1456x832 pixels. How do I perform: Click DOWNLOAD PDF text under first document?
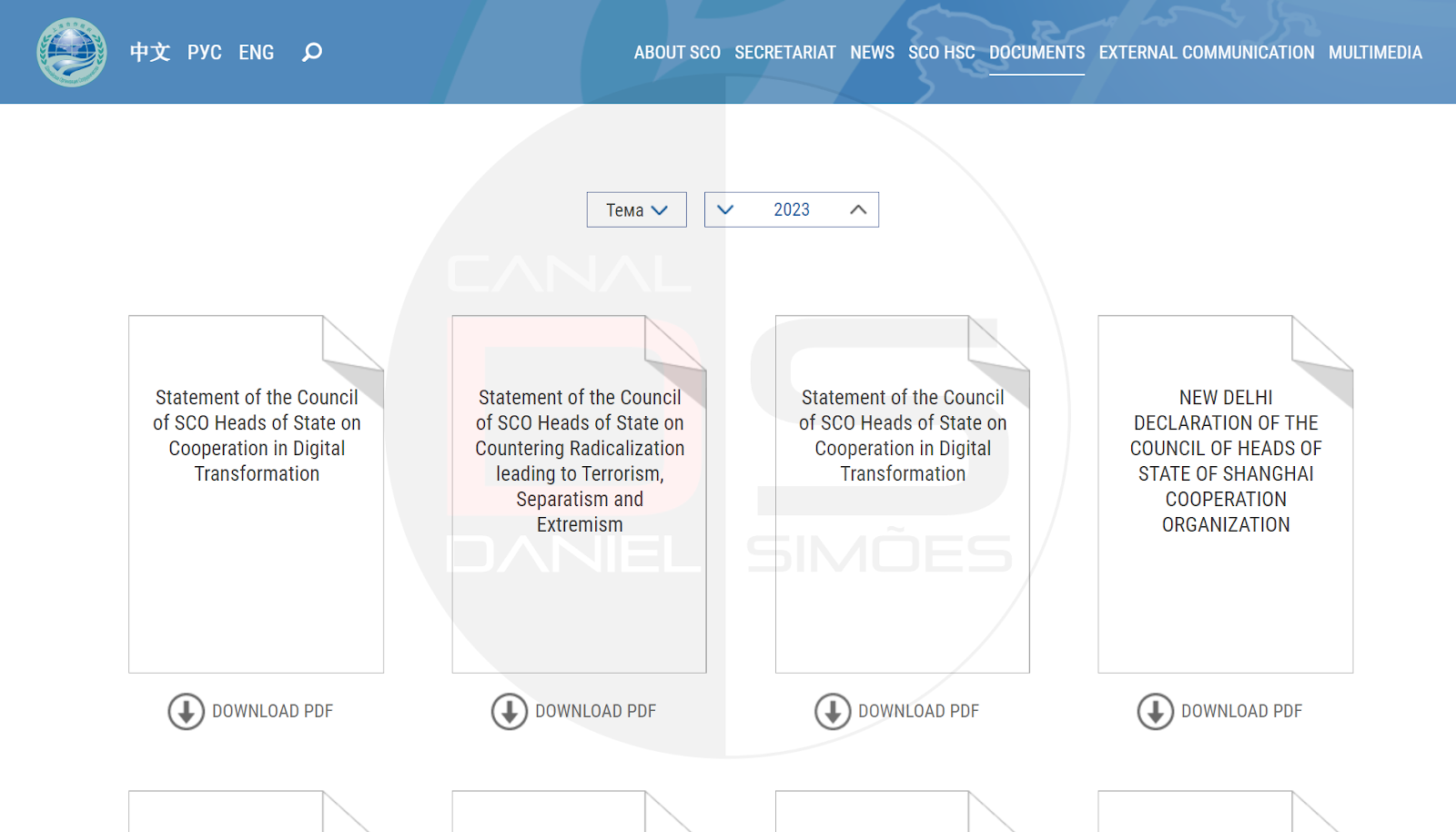(273, 712)
